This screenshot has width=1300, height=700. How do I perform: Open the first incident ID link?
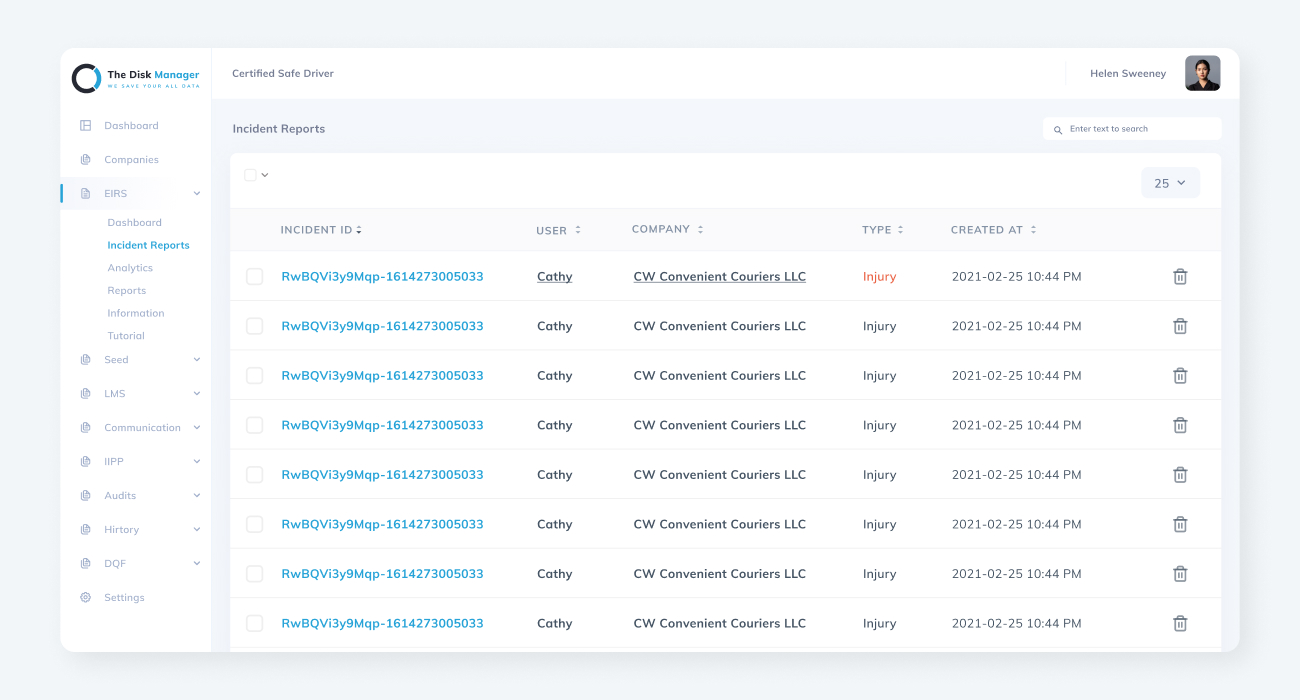click(x=382, y=277)
